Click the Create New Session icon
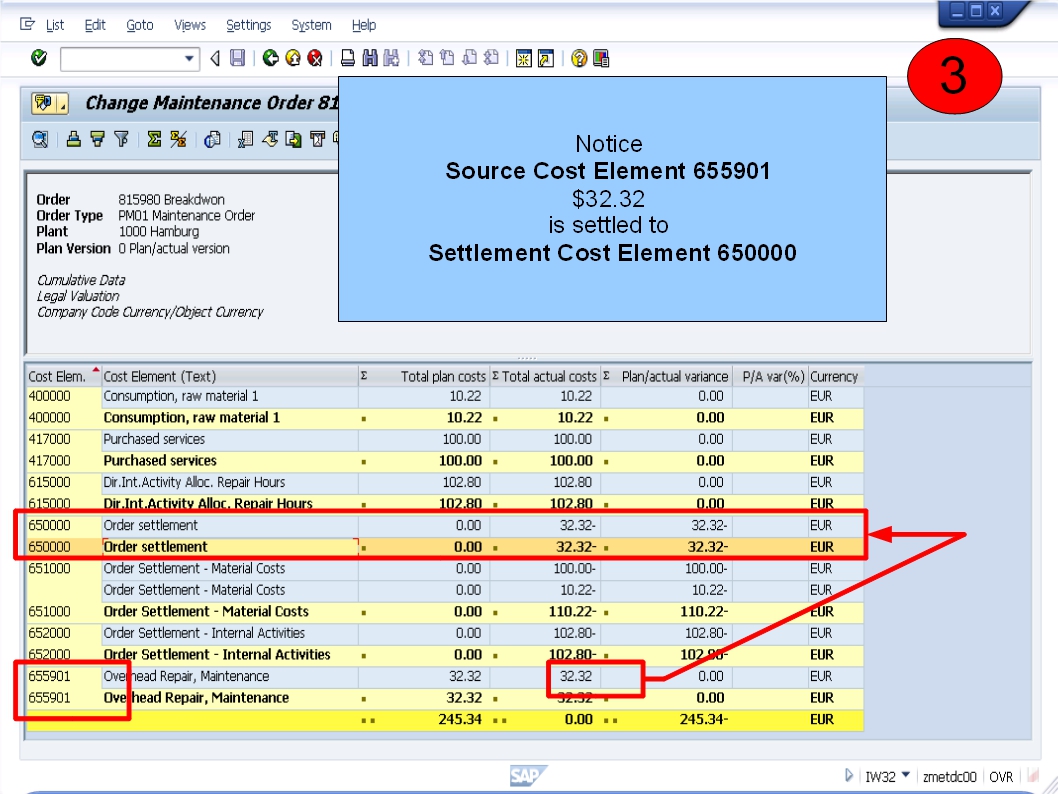 524,59
